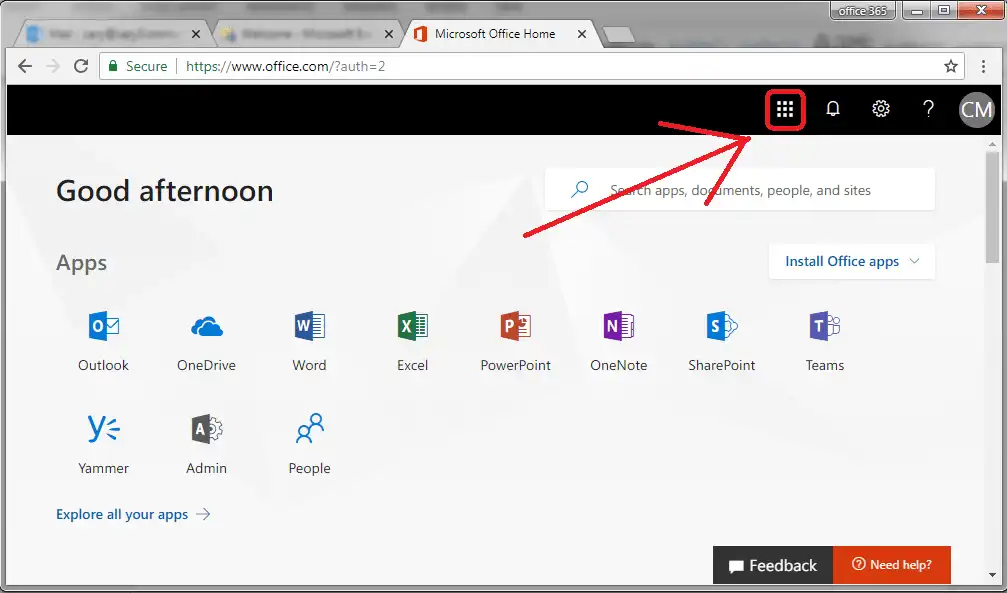This screenshot has width=1007, height=593.
Task: Click the help question mark icon
Action: (x=928, y=109)
